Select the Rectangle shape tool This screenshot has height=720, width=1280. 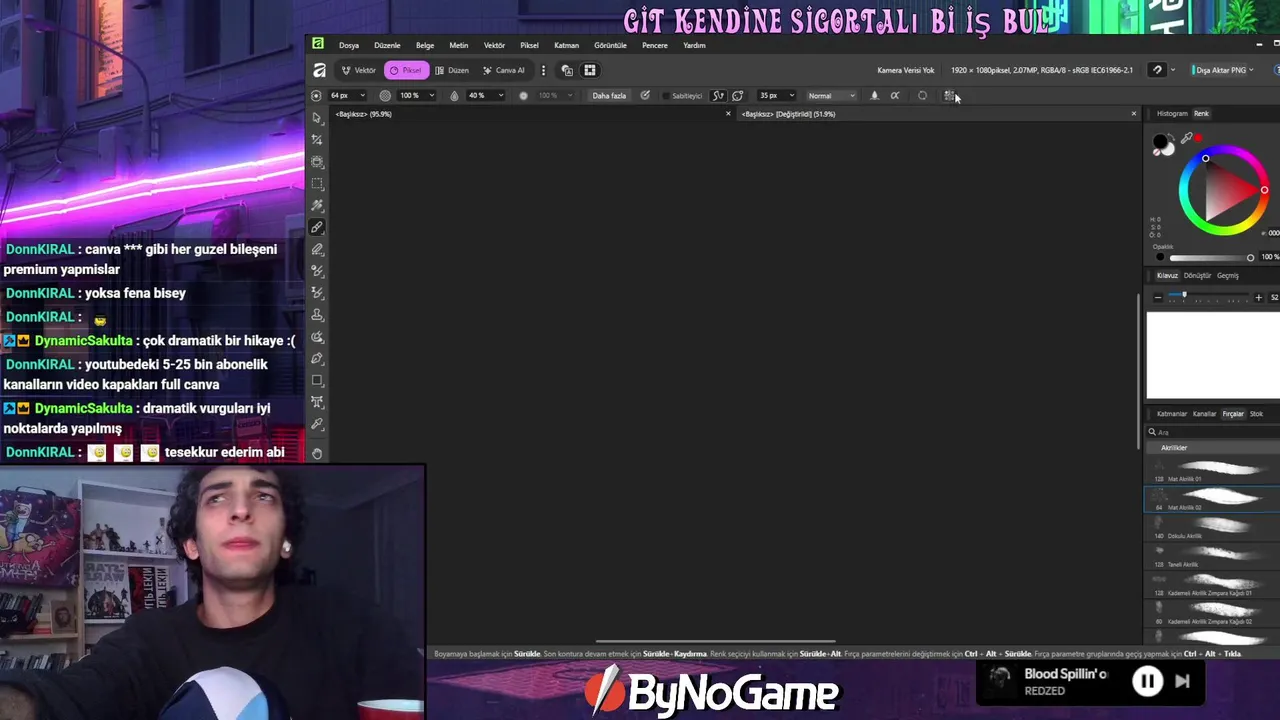(317, 380)
